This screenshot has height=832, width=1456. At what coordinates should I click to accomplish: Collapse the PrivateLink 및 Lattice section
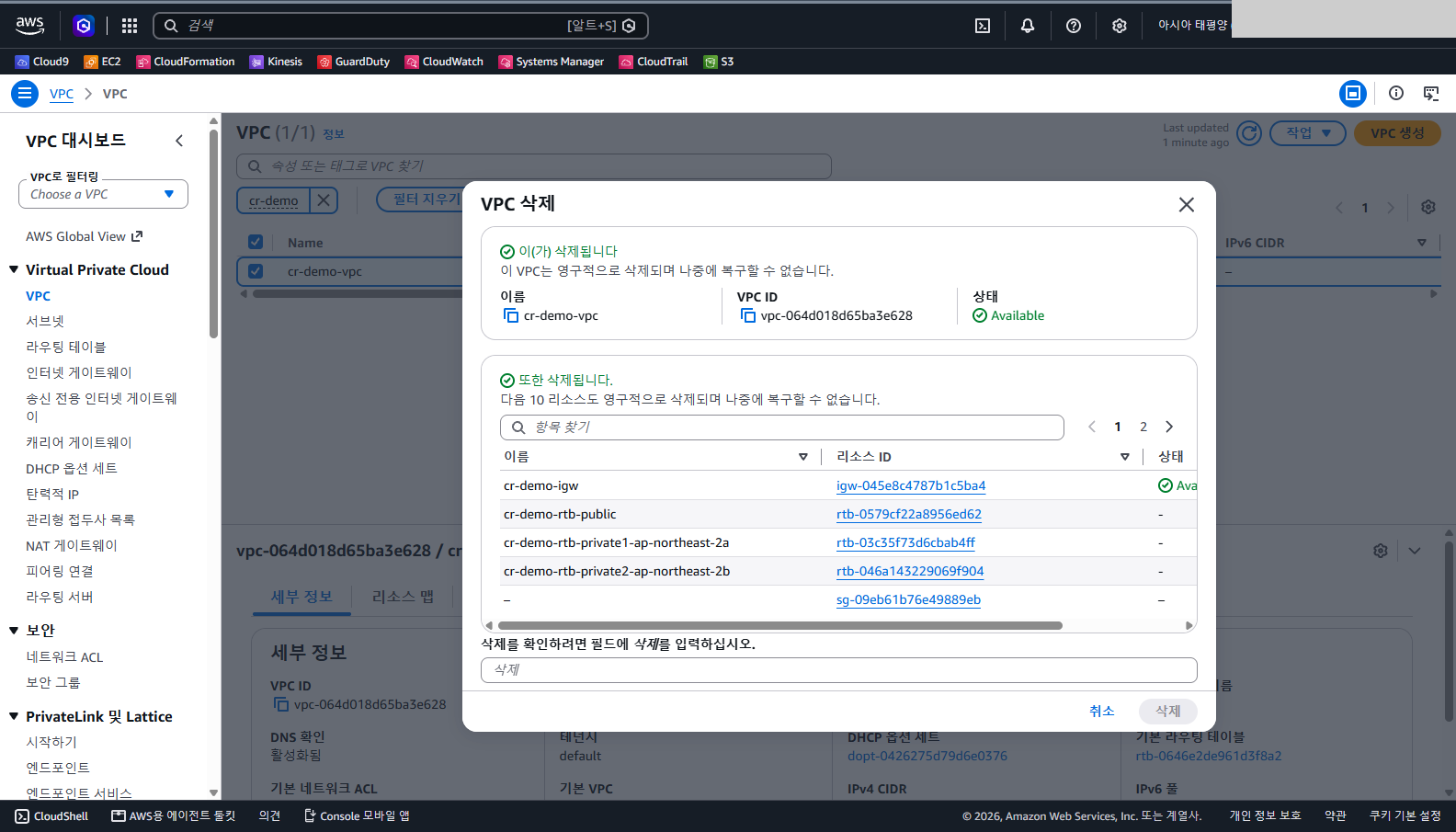[14, 716]
